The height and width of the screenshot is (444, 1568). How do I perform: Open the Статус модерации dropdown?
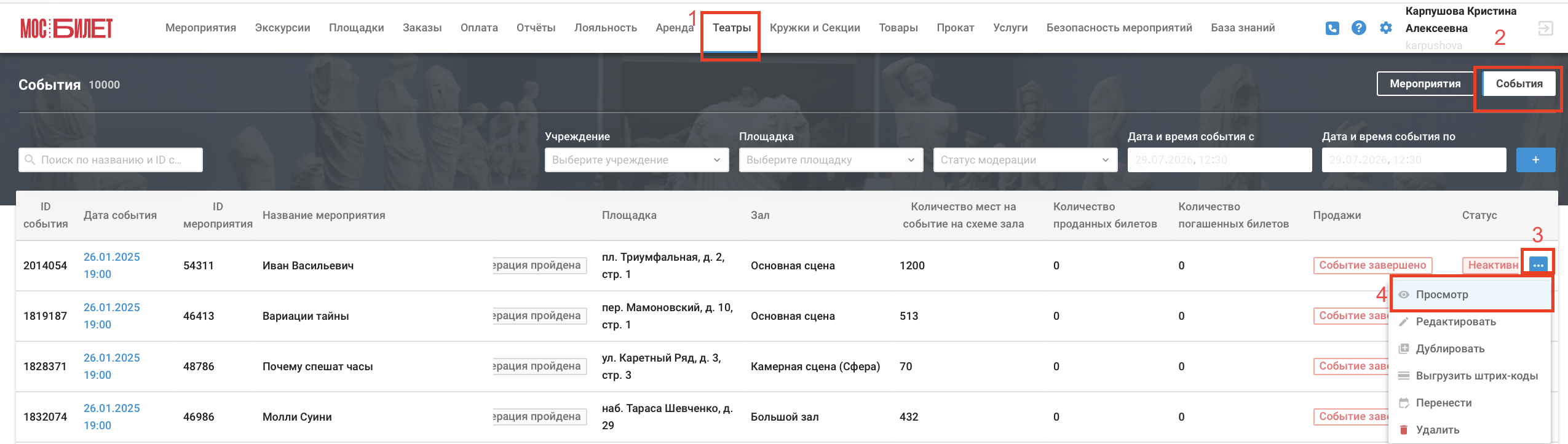click(x=1025, y=160)
